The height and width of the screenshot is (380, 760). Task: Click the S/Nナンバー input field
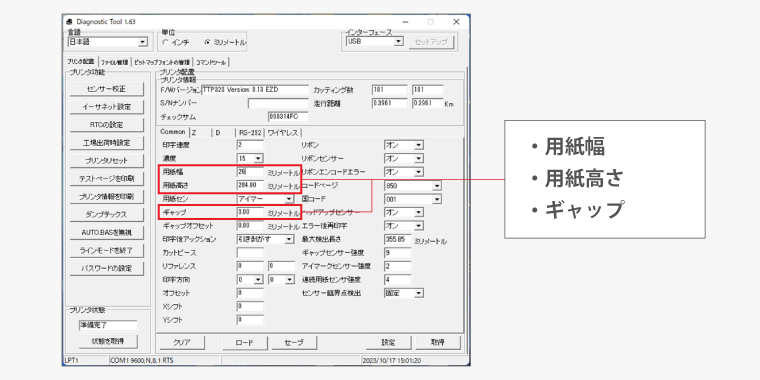(x=278, y=103)
